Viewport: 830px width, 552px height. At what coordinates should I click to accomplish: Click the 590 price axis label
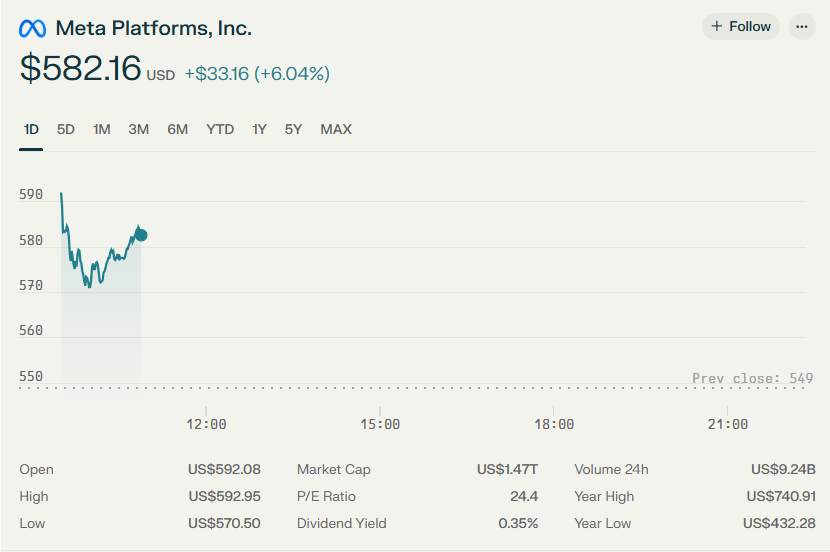coord(31,195)
